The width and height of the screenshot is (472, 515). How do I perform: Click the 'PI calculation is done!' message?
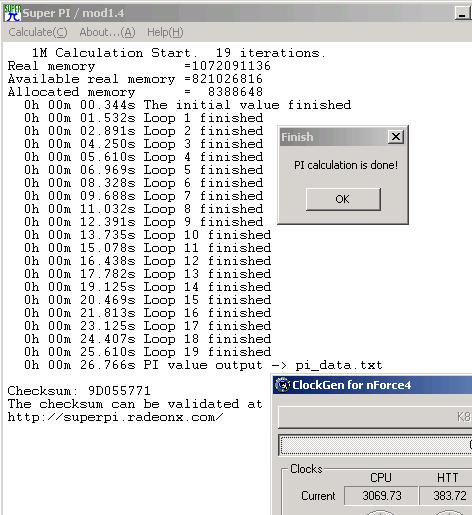point(346,165)
